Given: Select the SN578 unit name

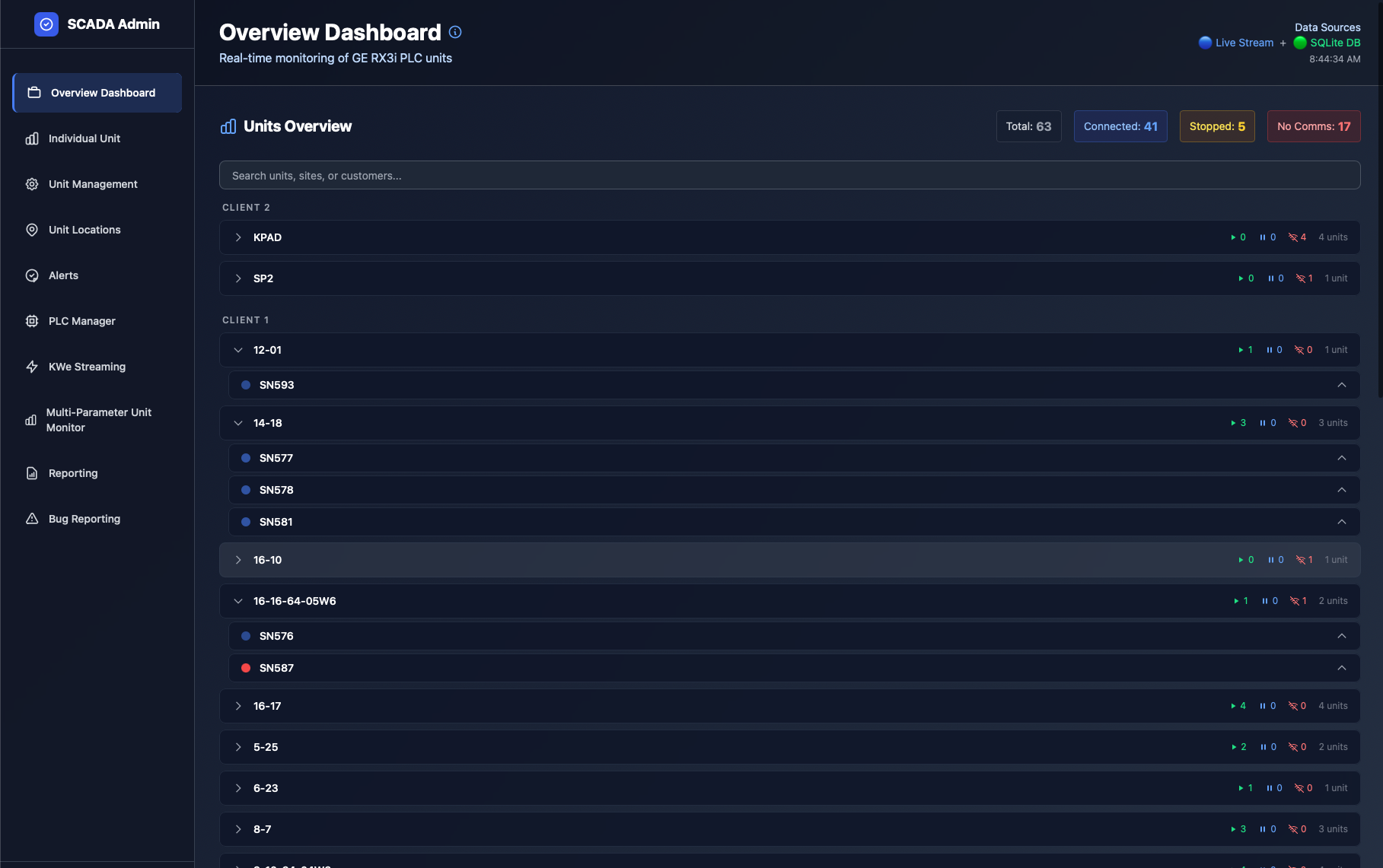Looking at the screenshot, I should click(276, 490).
